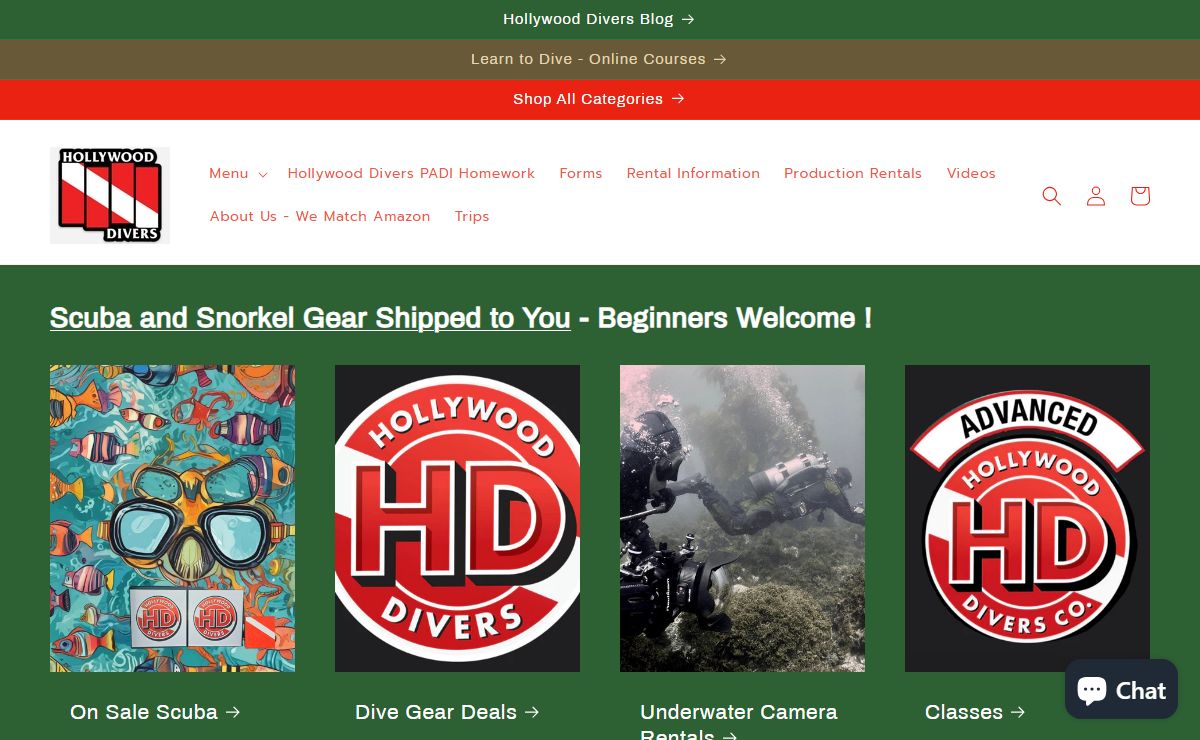Open Production Rentals menu item
Image resolution: width=1200 pixels, height=740 pixels.
click(853, 173)
